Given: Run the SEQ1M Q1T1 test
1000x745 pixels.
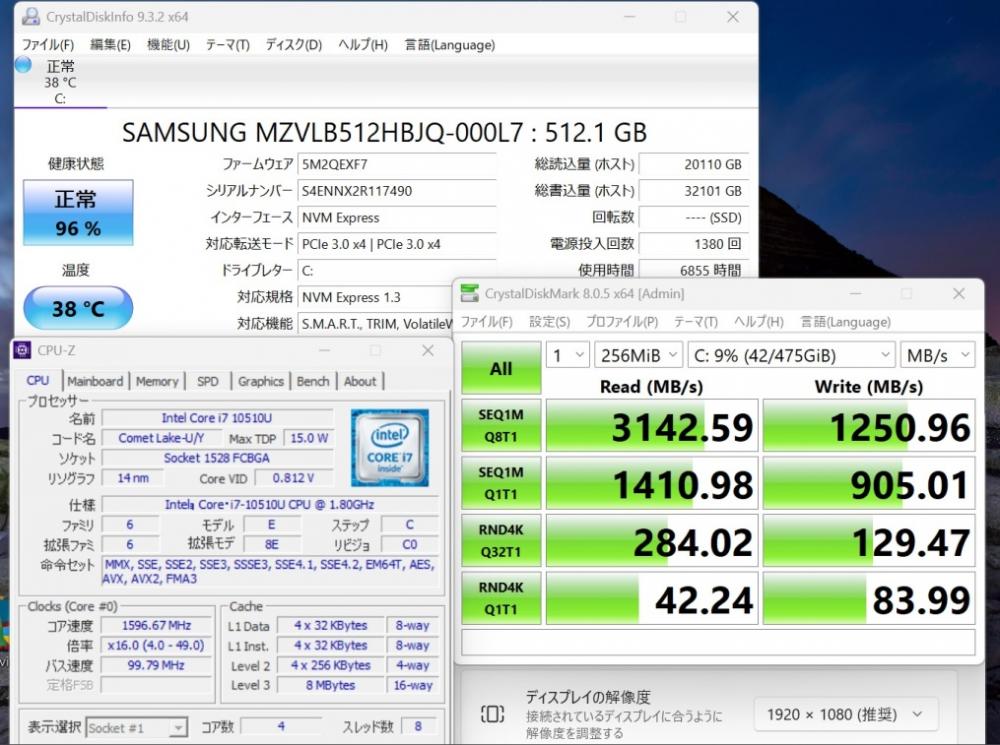Looking at the screenshot, I should click(501, 483).
